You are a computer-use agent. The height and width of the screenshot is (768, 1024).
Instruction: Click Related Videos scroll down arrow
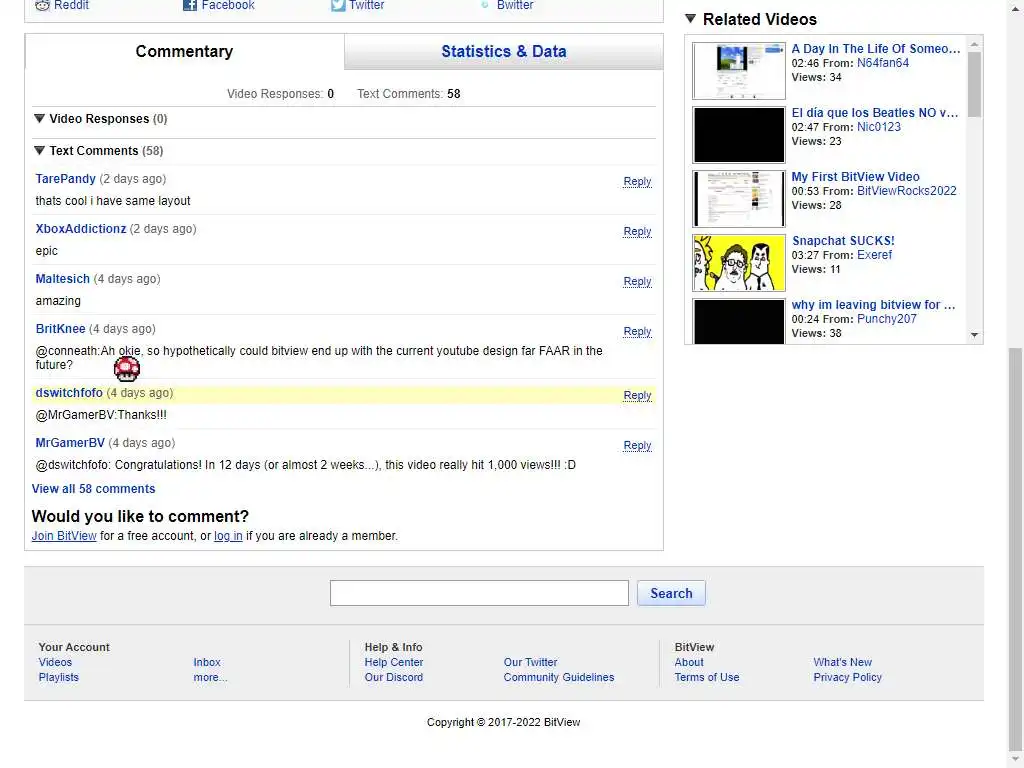click(974, 335)
